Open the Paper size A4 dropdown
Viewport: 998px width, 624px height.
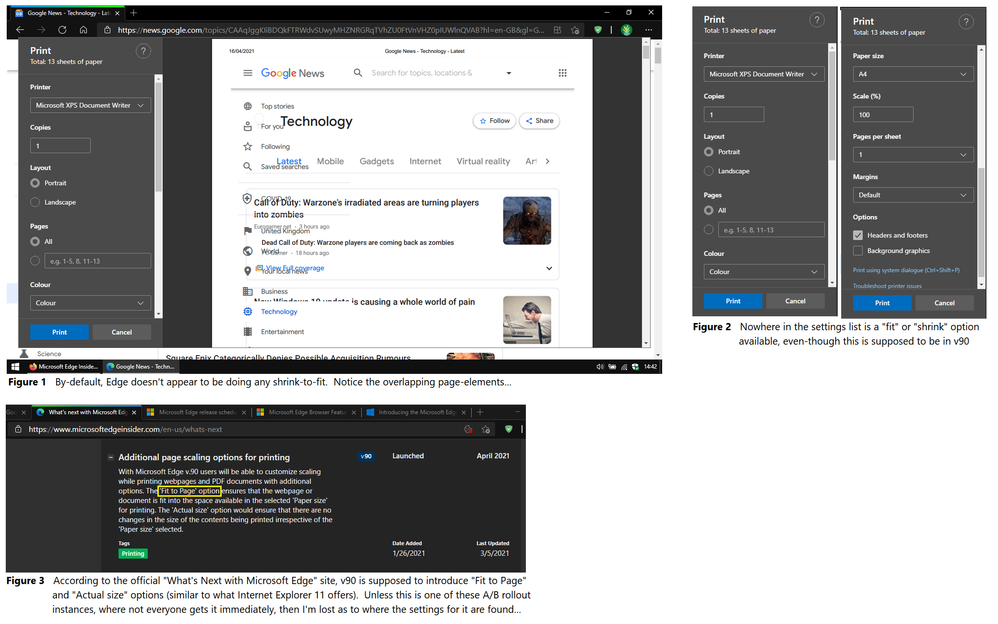[x=913, y=74]
